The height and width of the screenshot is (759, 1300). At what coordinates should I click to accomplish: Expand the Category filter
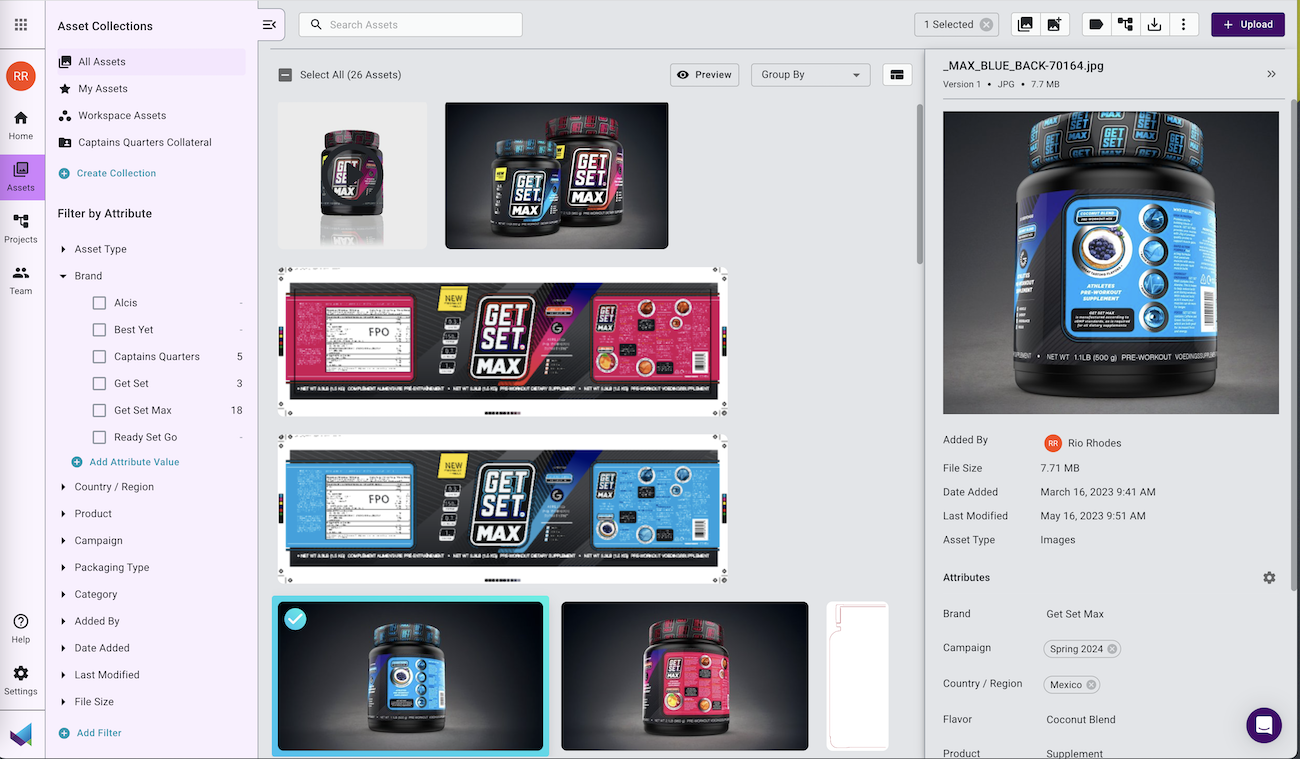pos(64,595)
